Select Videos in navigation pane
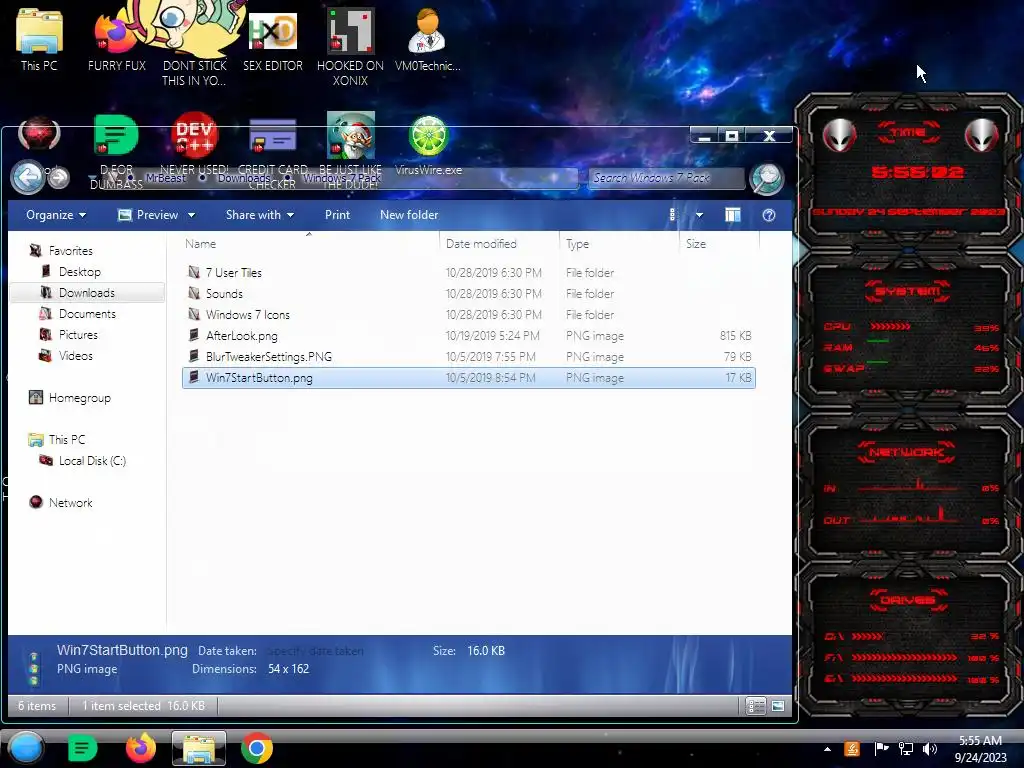Image resolution: width=1024 pixels, height=768 pixels. click(x=75, y=355)
